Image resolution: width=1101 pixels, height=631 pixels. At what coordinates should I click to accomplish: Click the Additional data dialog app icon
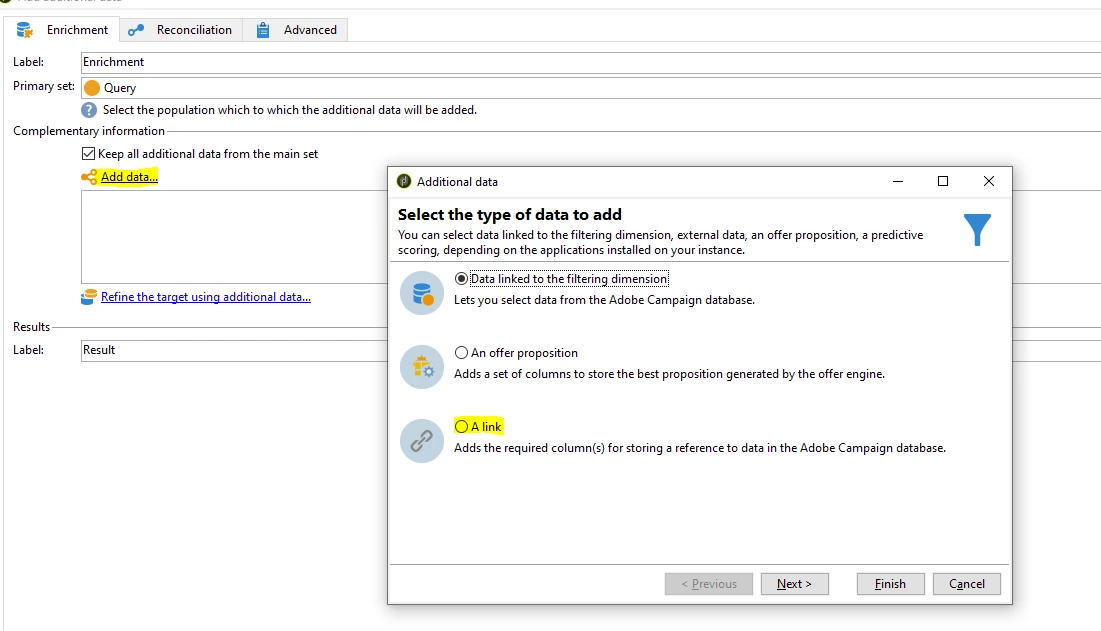(x=404, y=181)
